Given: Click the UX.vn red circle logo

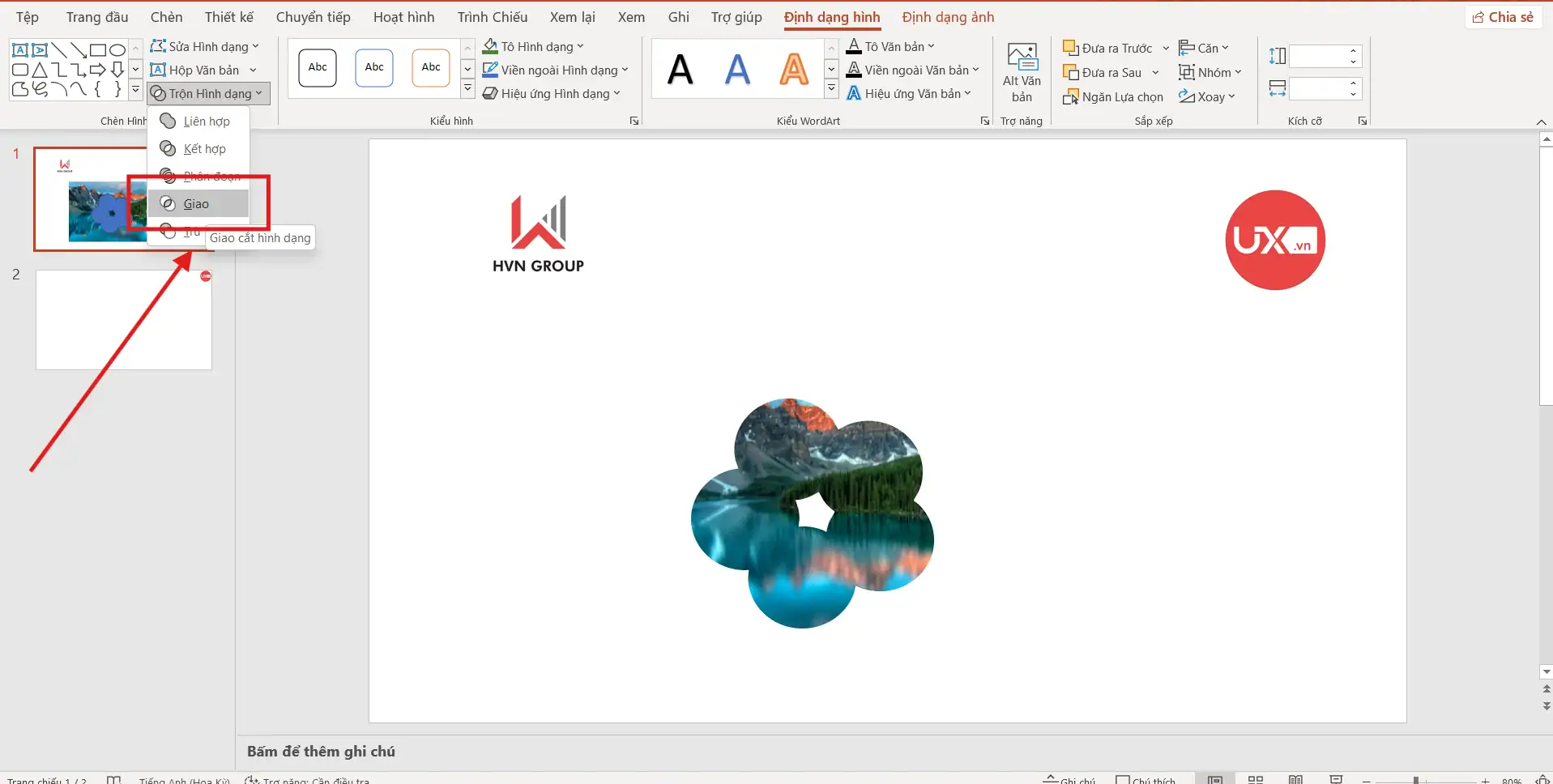Looking at the screenshot, I should pos(1275,240).
